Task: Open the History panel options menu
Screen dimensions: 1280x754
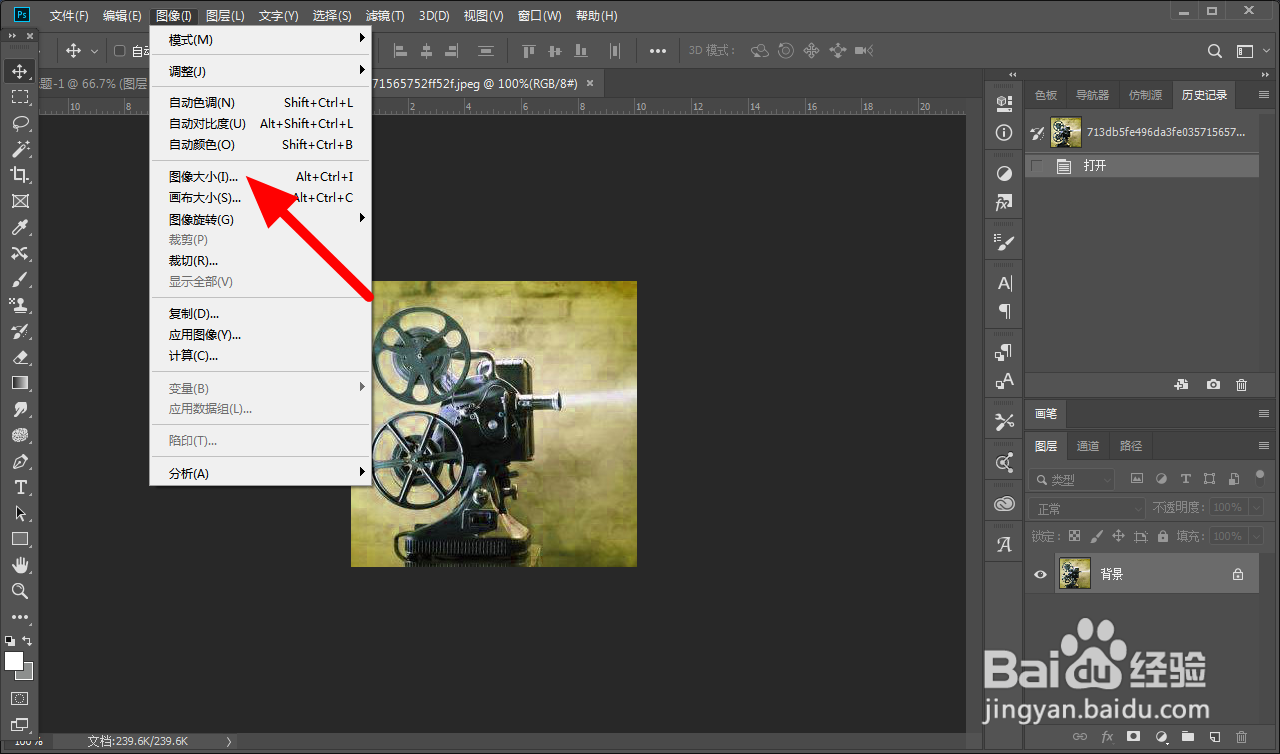Action: tap(1263, 95)
